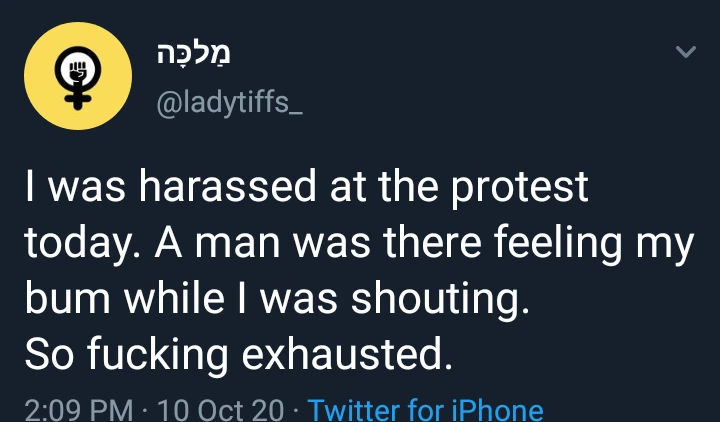The width and height of the screenshot is (720, 422).
Task: Open the "Twitter for iPhone" source link
Action: (426, 409)
